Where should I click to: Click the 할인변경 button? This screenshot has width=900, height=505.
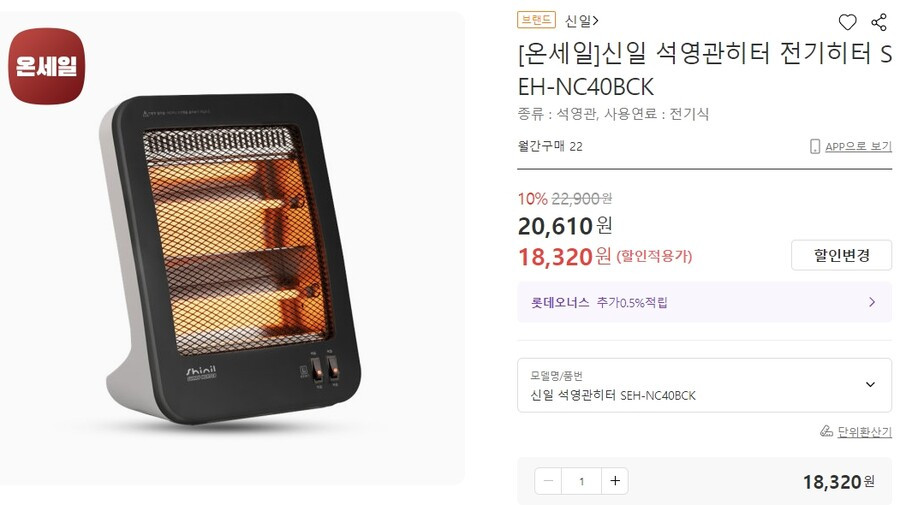point(841,255)
